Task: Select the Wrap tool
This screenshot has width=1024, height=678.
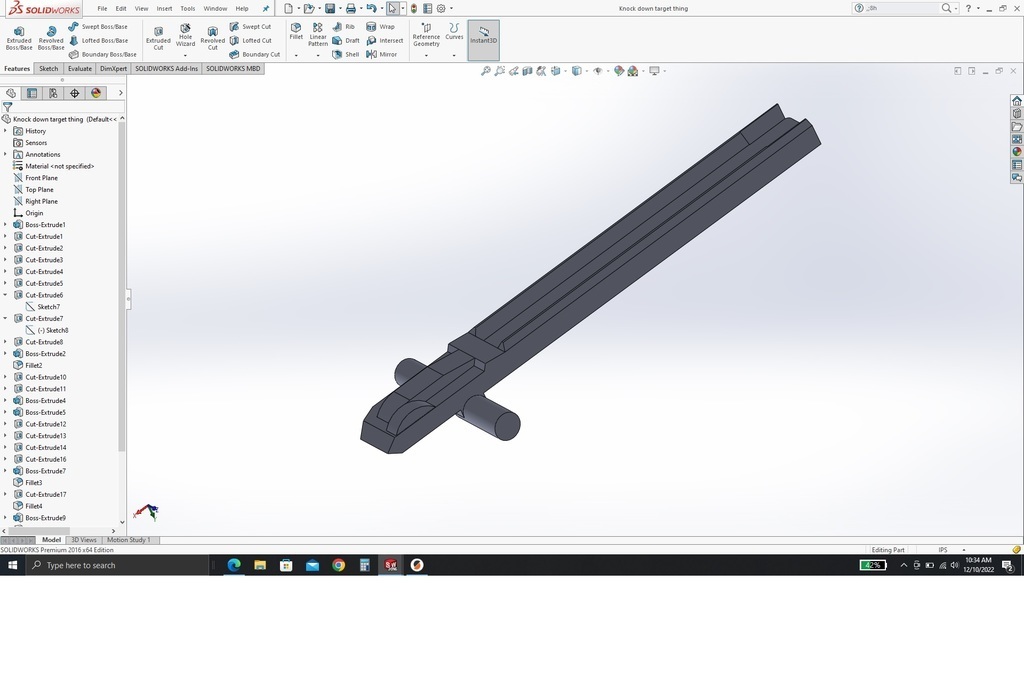Action: coord(380,27)
